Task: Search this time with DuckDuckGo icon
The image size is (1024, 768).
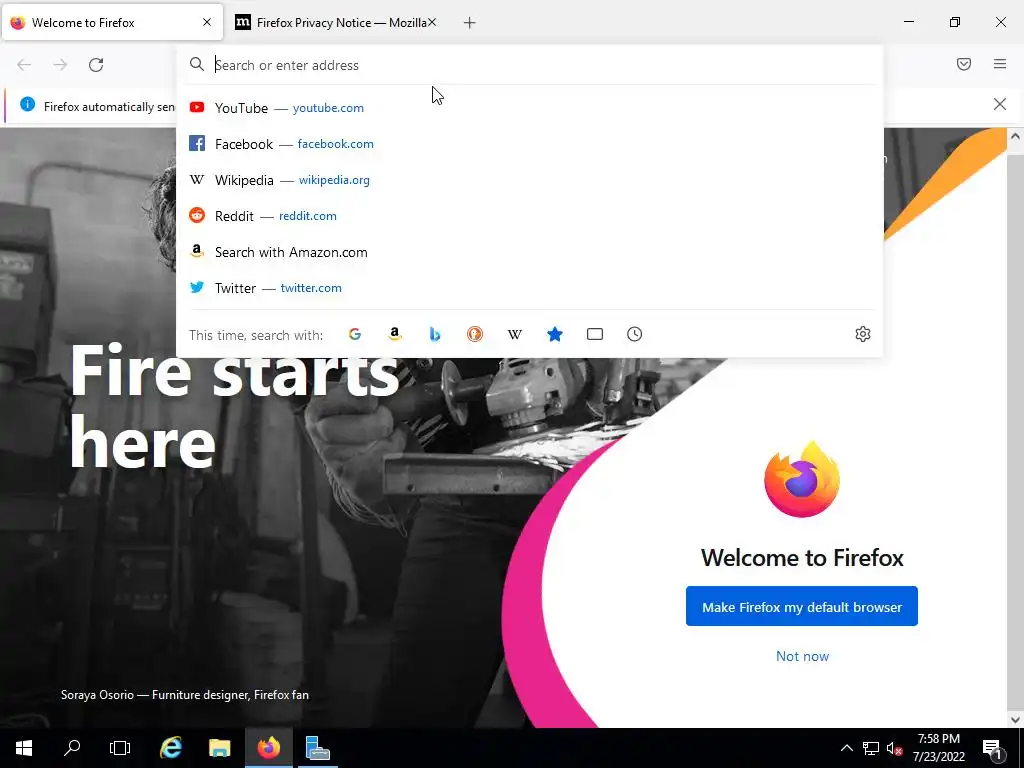Action: pyautogui.click(x=475, y=334)
